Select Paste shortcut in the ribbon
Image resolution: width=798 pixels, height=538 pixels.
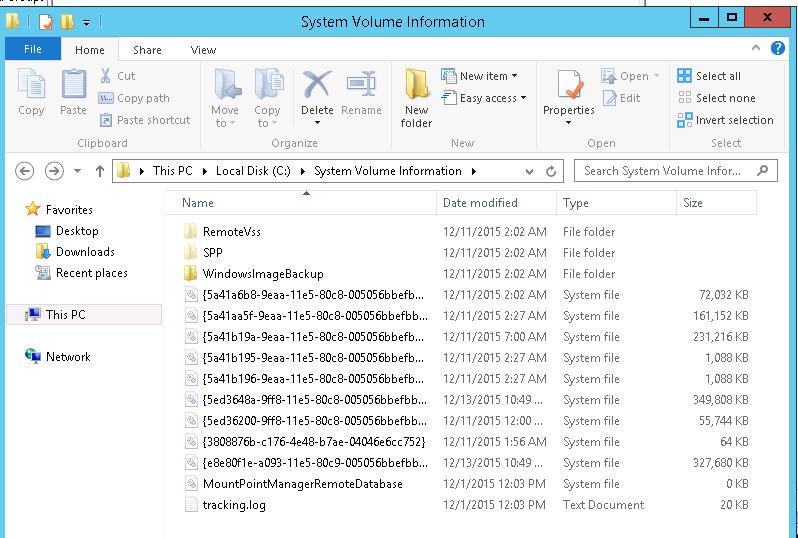tap(145, 120)
